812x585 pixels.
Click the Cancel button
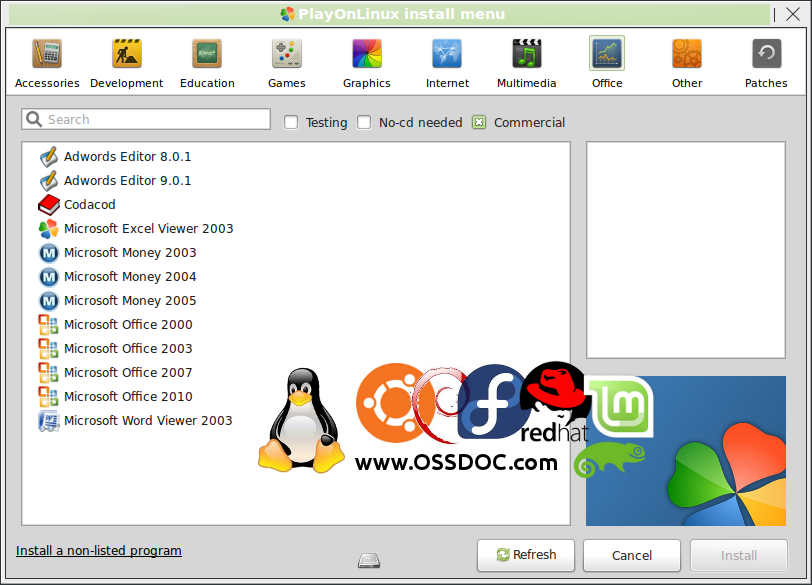point(632,555)
